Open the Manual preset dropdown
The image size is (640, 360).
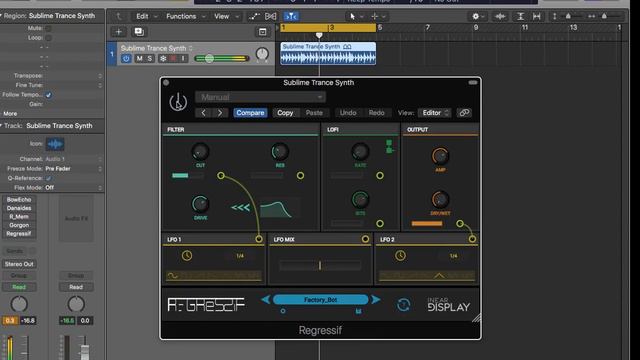click(260, 97)
